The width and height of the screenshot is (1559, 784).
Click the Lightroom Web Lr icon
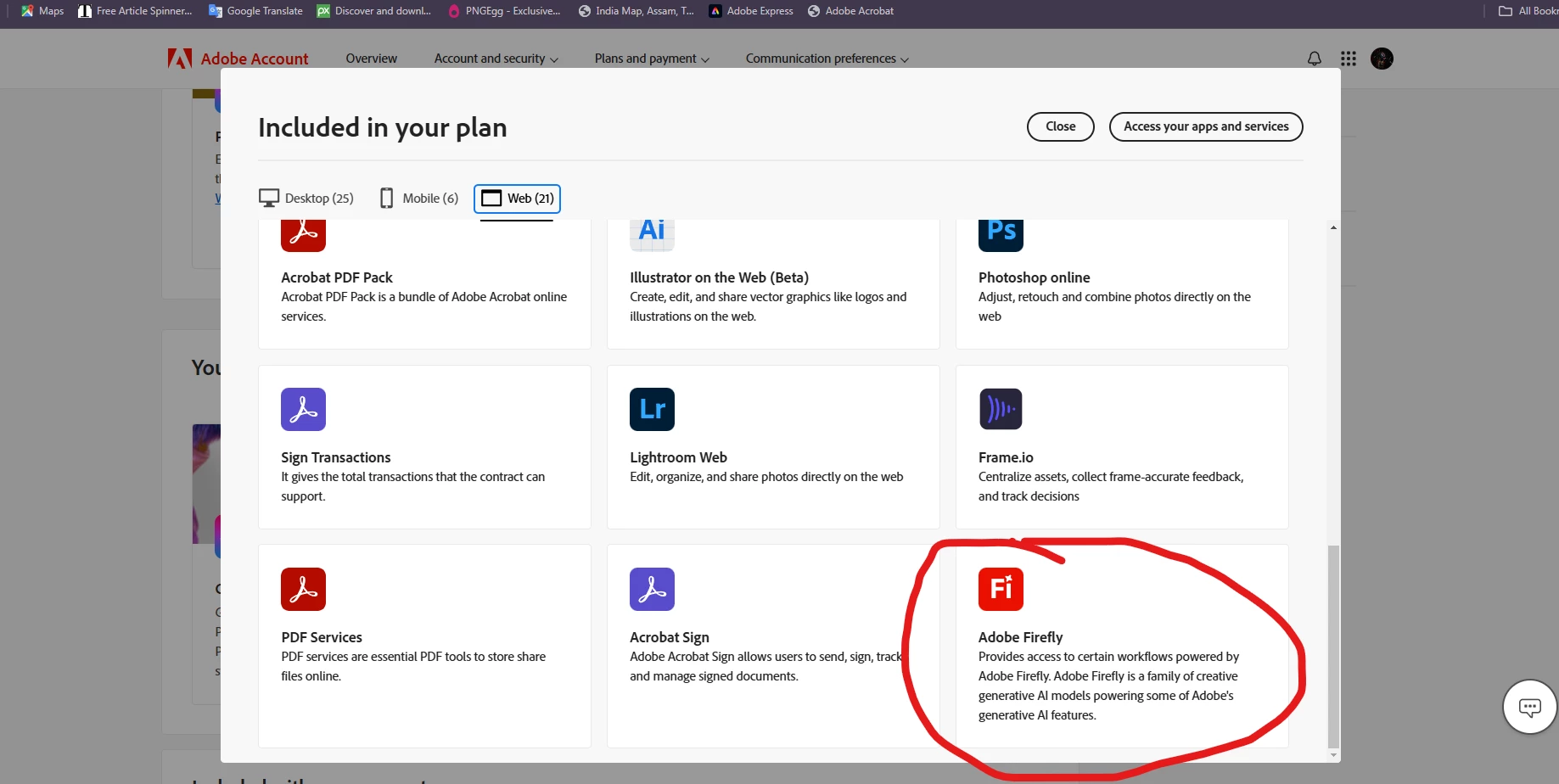click(652, 409)
